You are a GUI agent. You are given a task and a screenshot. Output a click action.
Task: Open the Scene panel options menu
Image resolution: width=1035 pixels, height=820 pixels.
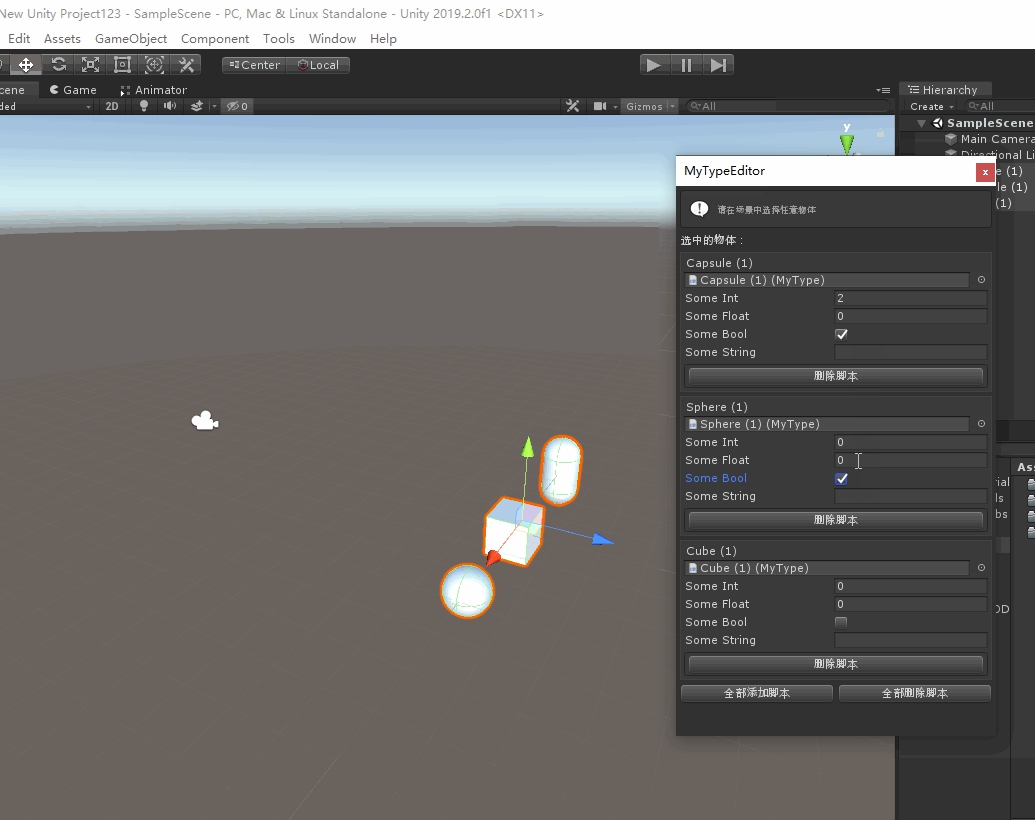point(883,90)
